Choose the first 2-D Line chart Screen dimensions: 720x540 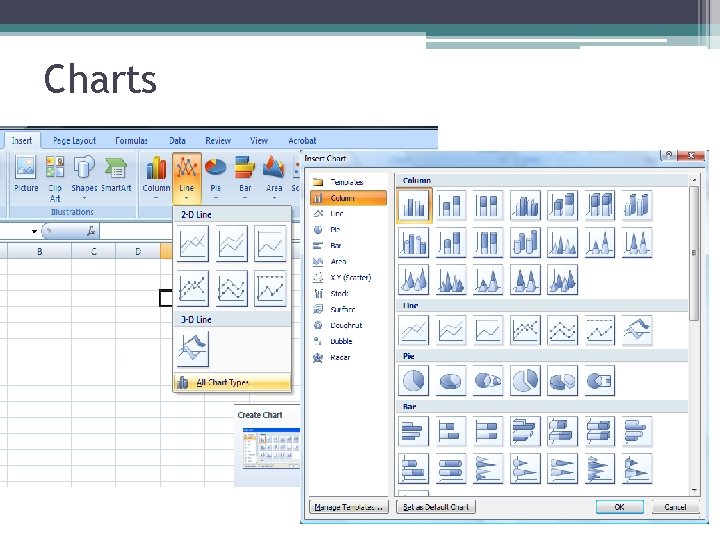[x=193, y=243]
